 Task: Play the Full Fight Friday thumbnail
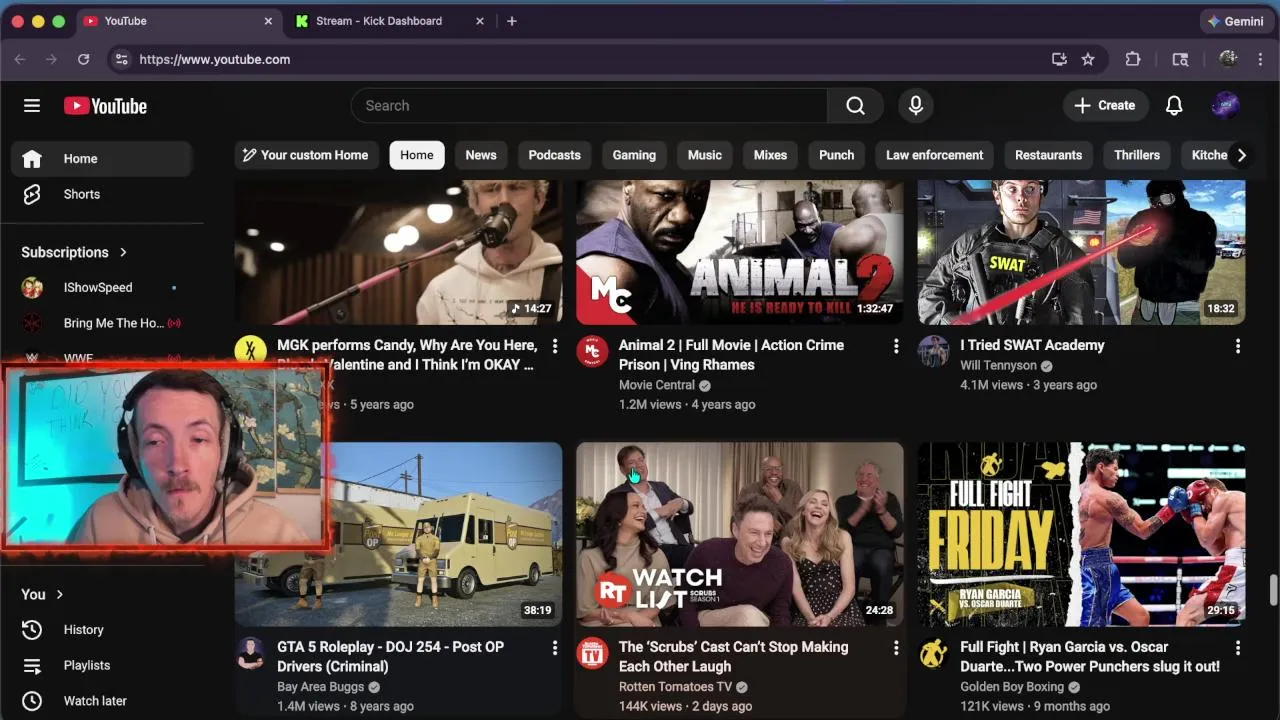pos(1082,534)
